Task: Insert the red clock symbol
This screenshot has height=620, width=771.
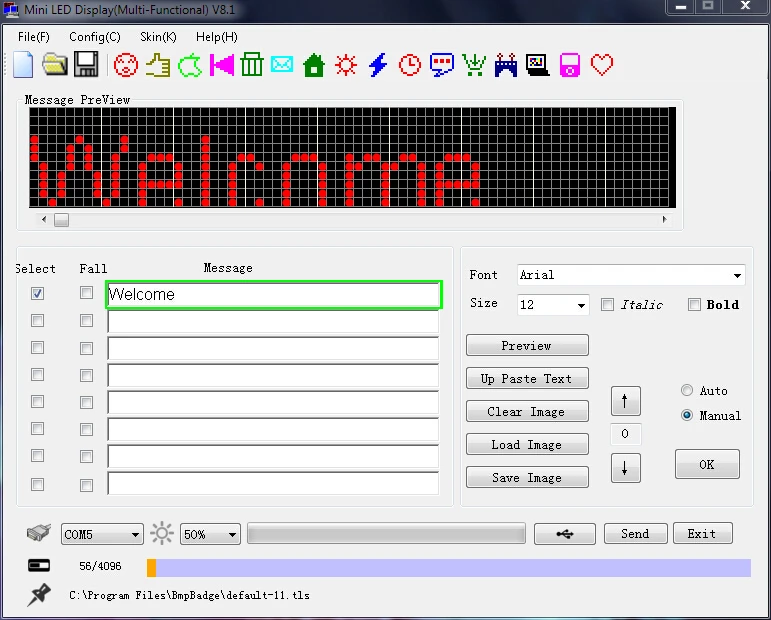Action: pos(410,65)
